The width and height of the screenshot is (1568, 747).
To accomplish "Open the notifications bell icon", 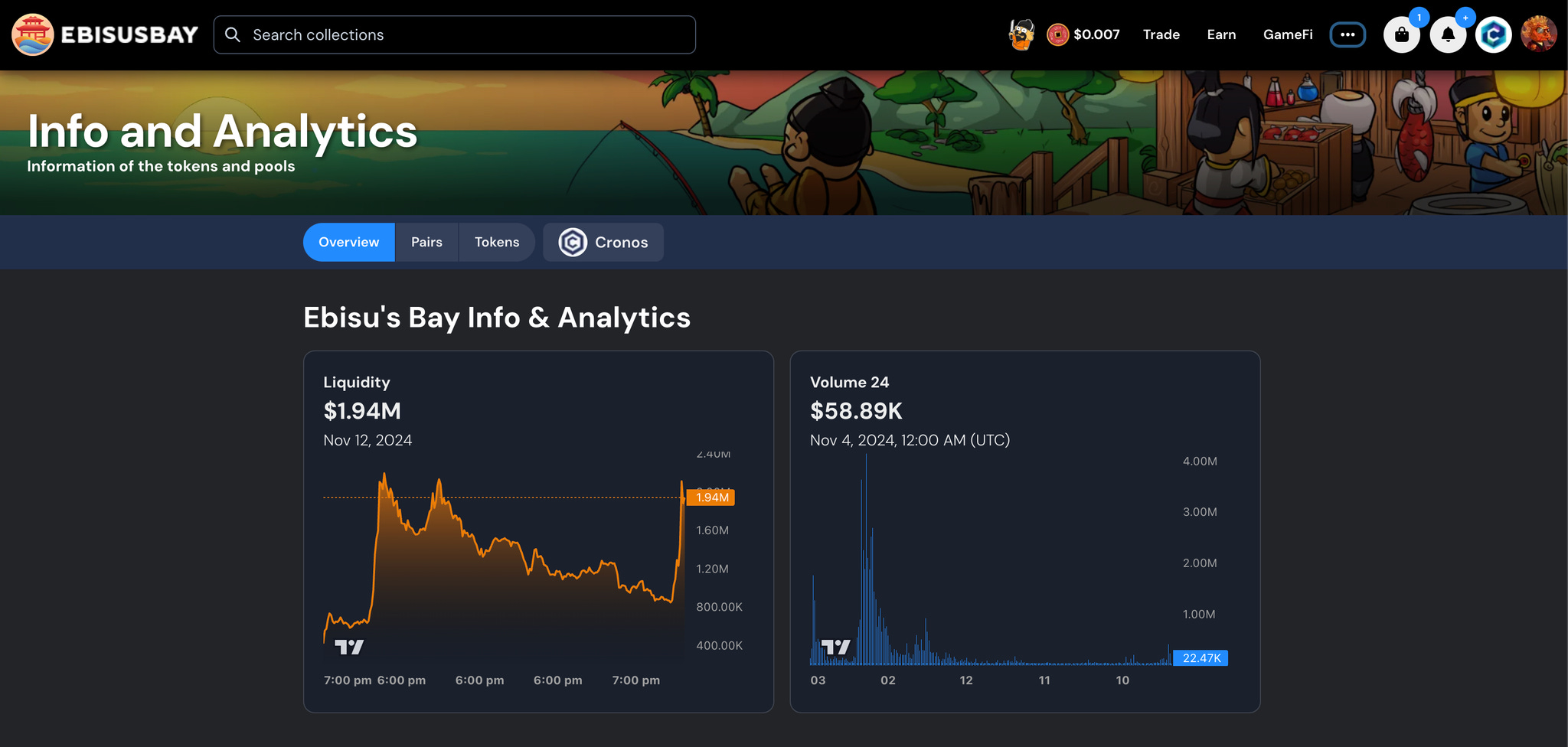I will (x=1448, y=34).
